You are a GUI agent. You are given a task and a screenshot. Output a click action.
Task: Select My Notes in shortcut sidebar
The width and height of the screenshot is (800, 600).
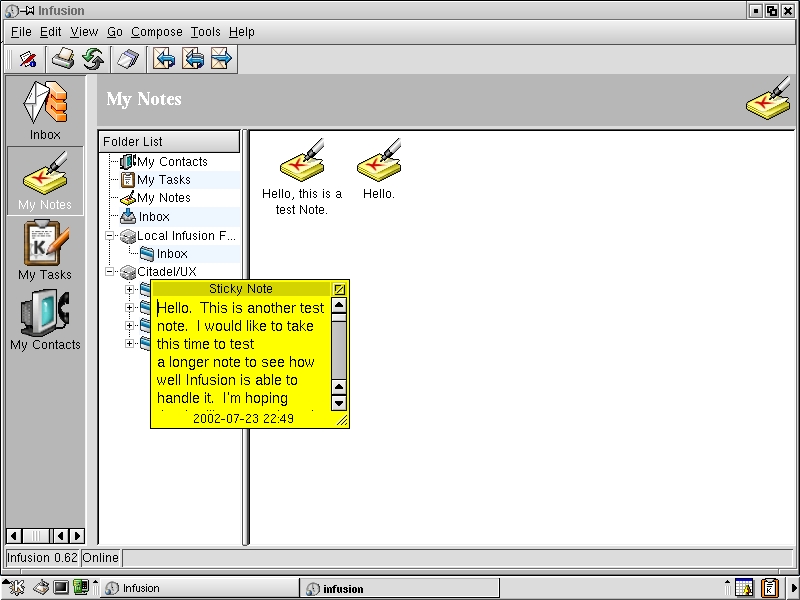pyautogui.click(x=45, y=181)
